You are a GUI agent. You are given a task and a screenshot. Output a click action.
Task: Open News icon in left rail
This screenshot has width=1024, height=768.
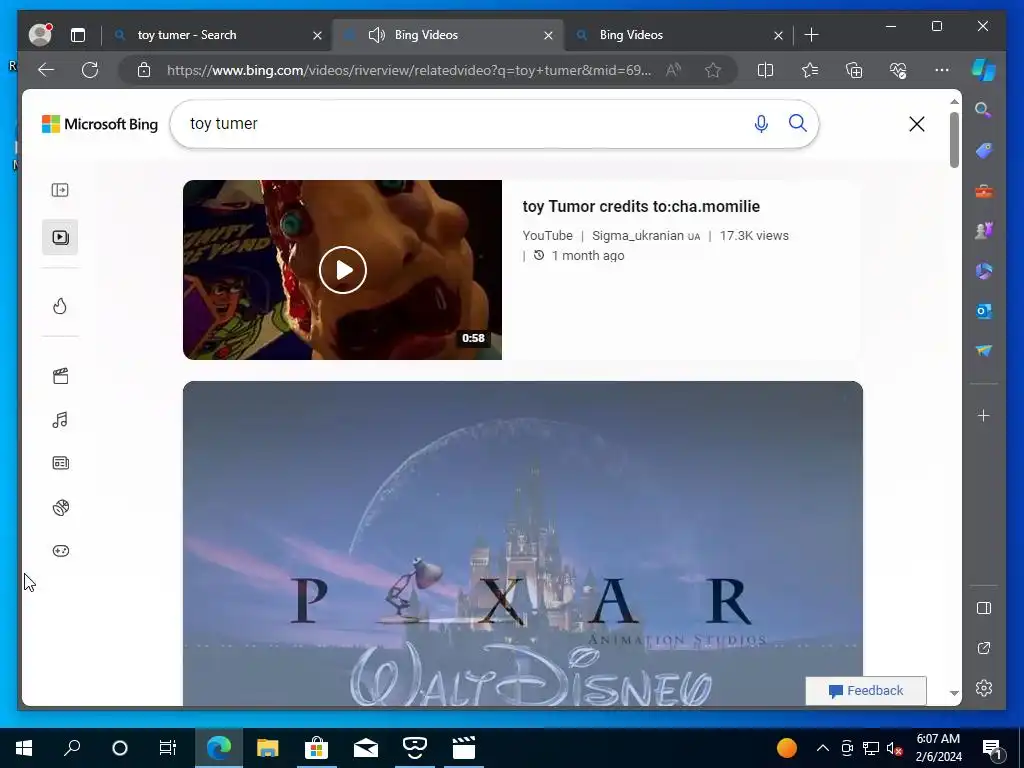pos(60,463)
